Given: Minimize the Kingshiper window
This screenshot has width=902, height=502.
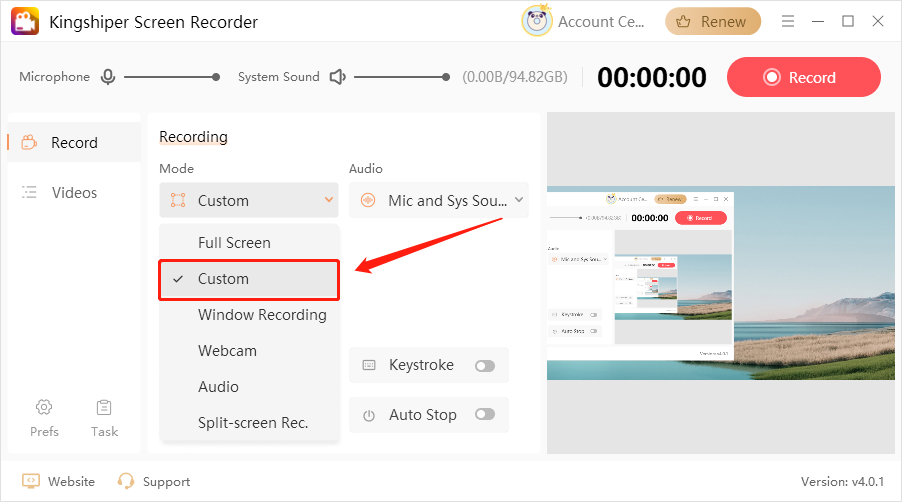Looking at the screenshot, I should [817, 21].
